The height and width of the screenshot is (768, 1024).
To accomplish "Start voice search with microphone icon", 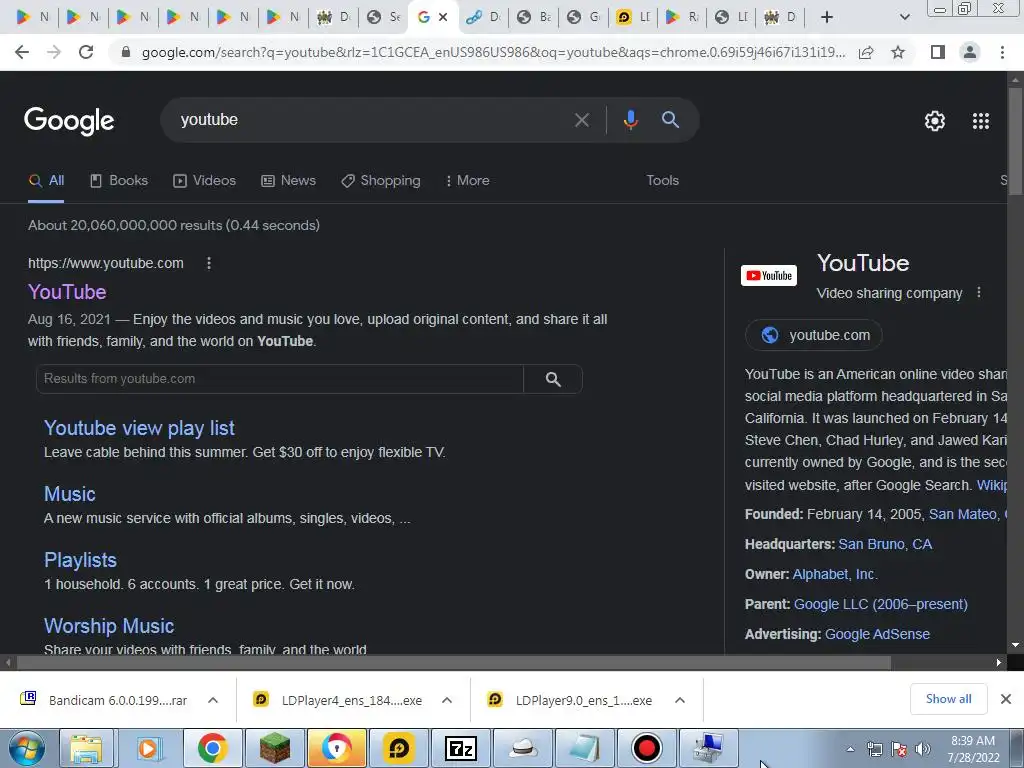I will click(x=630, y=120).
